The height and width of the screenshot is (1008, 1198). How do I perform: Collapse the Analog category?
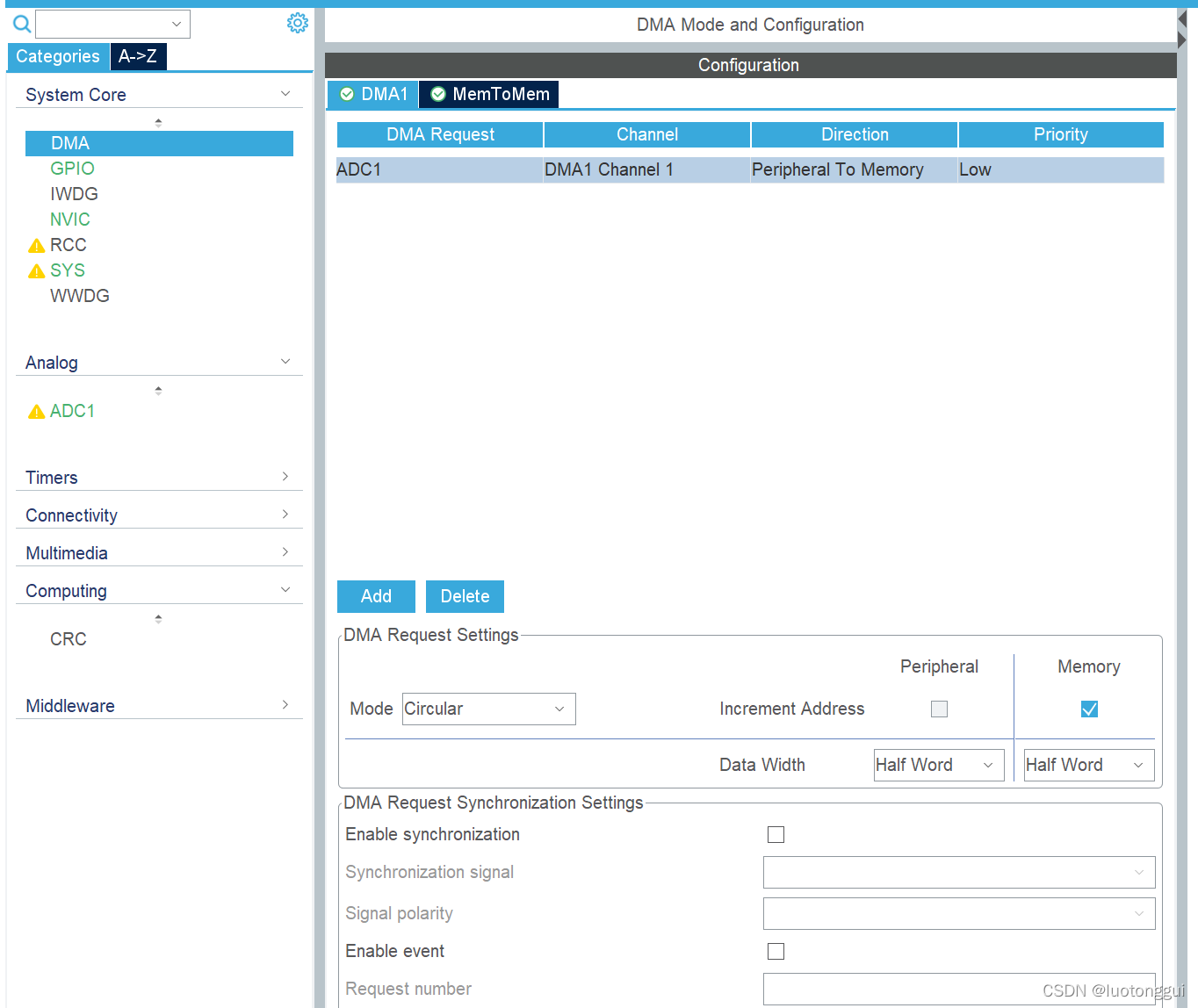(x=285, y=362)
